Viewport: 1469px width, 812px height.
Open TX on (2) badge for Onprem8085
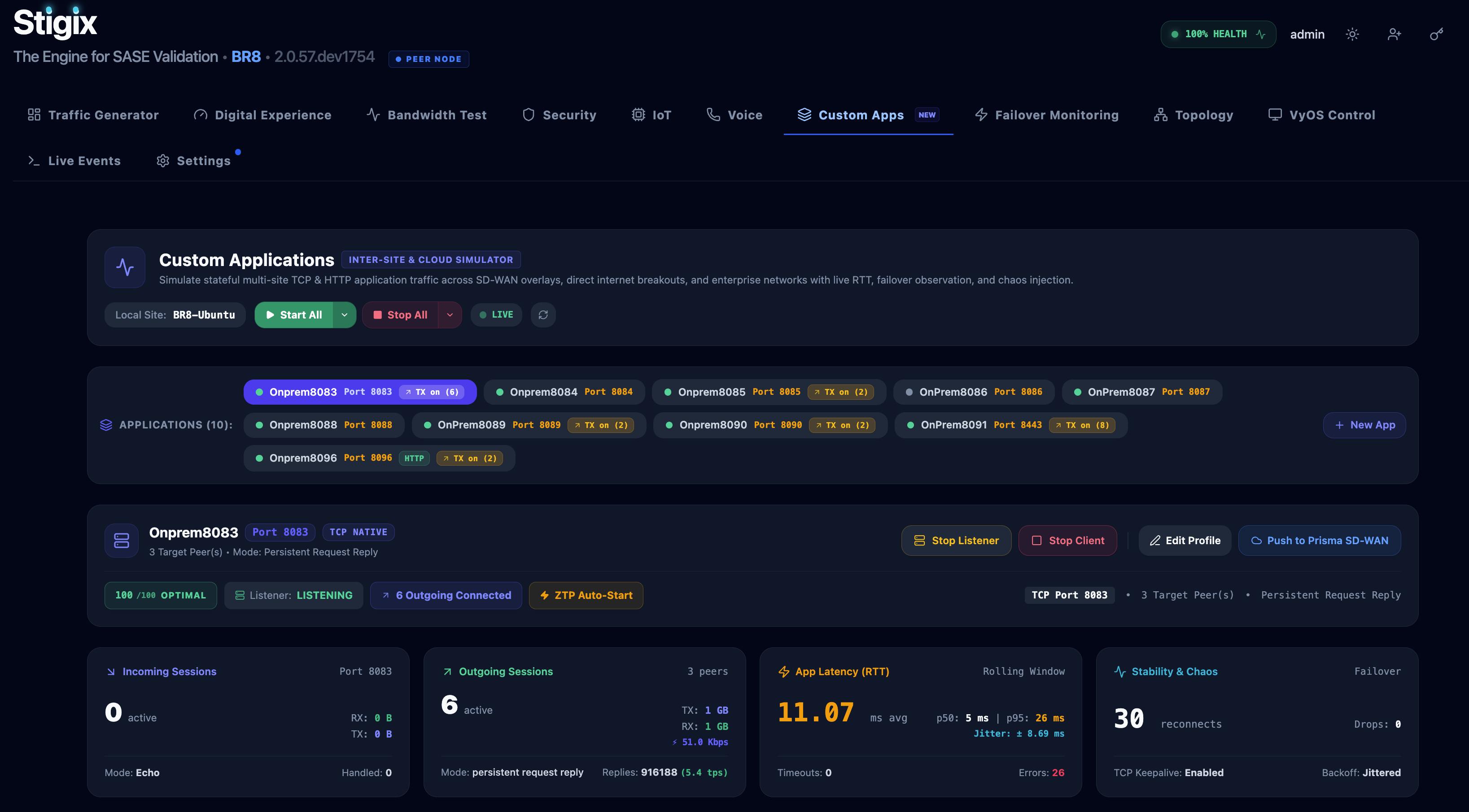(x=840, y=392)
